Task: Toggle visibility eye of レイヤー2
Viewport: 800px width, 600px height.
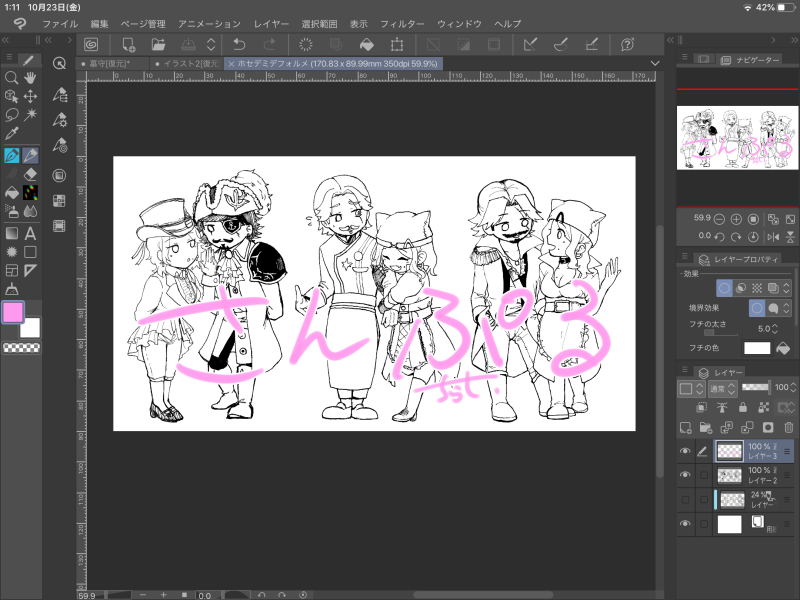Action: [x=685, y=474]
